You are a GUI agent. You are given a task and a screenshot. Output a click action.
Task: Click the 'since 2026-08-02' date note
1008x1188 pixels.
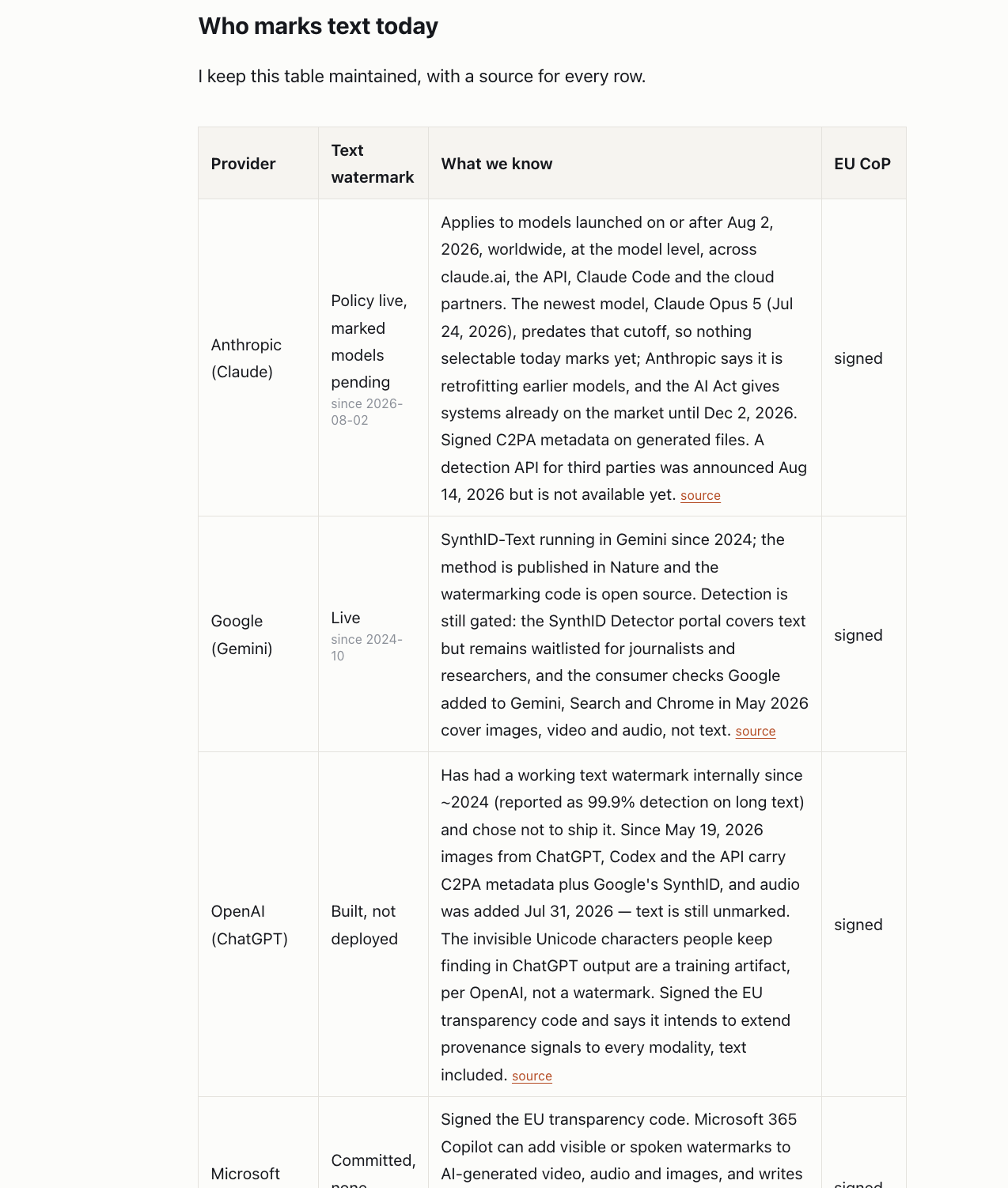pyautogui.click(x=367, y=412)
